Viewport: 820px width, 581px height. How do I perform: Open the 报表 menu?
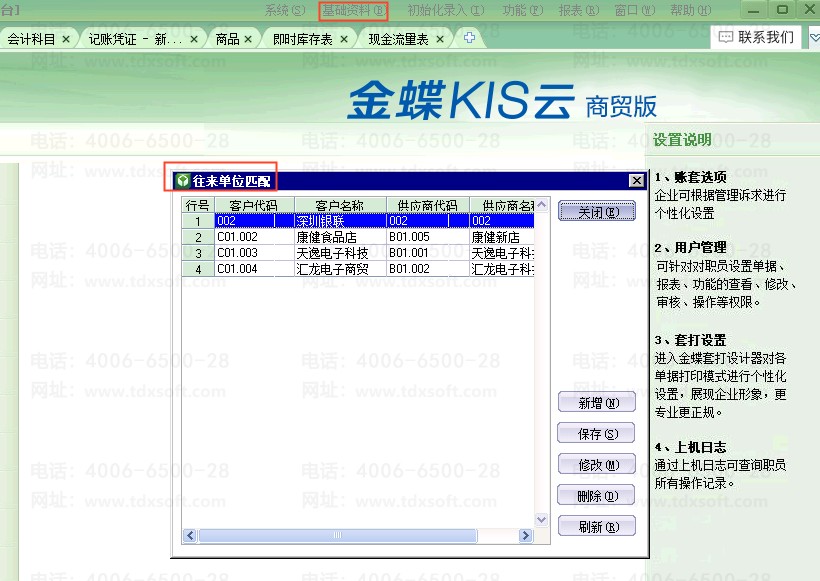tap(578, 11)
